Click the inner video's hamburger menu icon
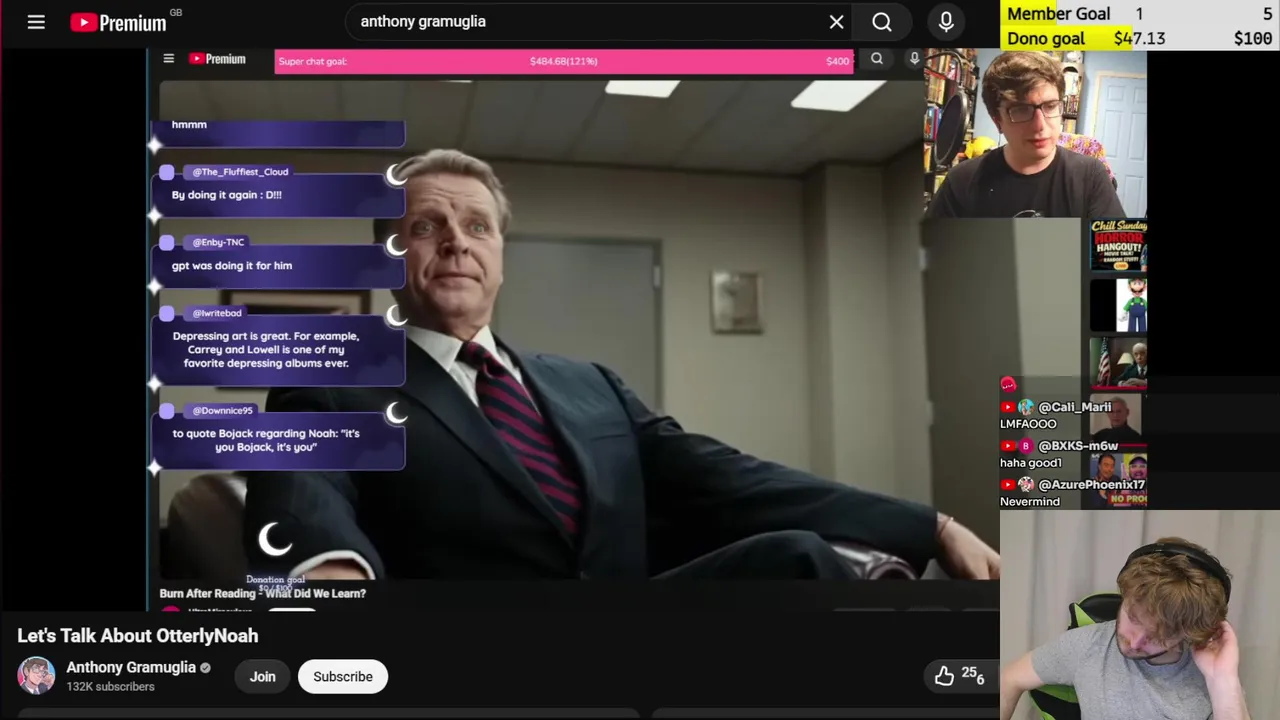1280x720 pixels. click(x=169, y=59)
